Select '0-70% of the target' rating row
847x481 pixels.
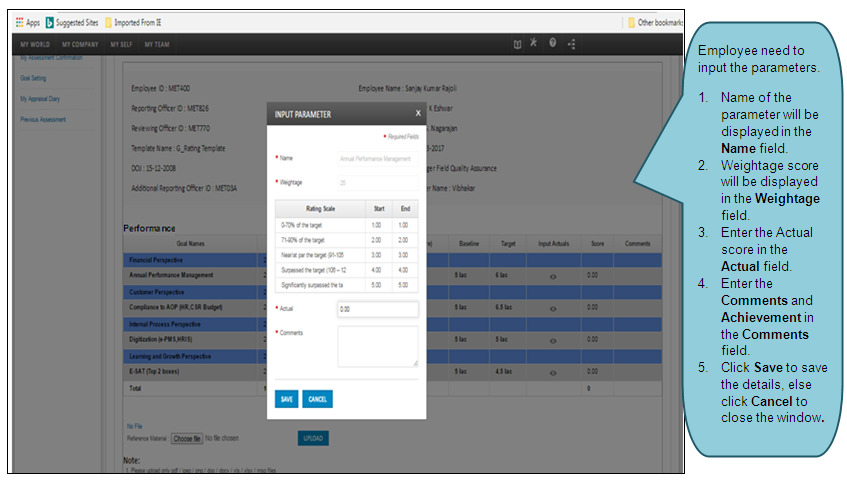(x=346, y=225)
